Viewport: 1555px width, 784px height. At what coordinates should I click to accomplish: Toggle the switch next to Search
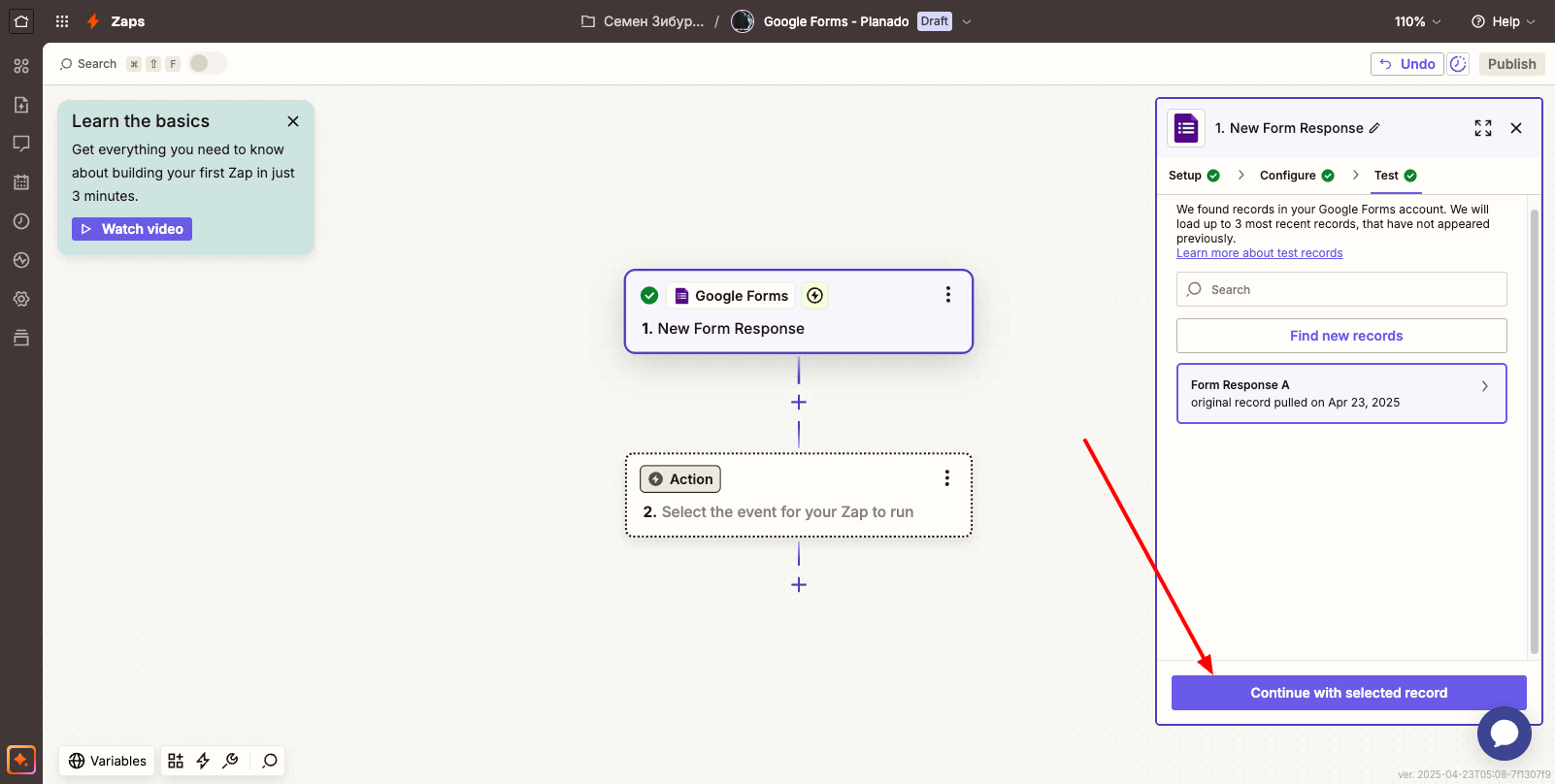click(x=208, y=63)
